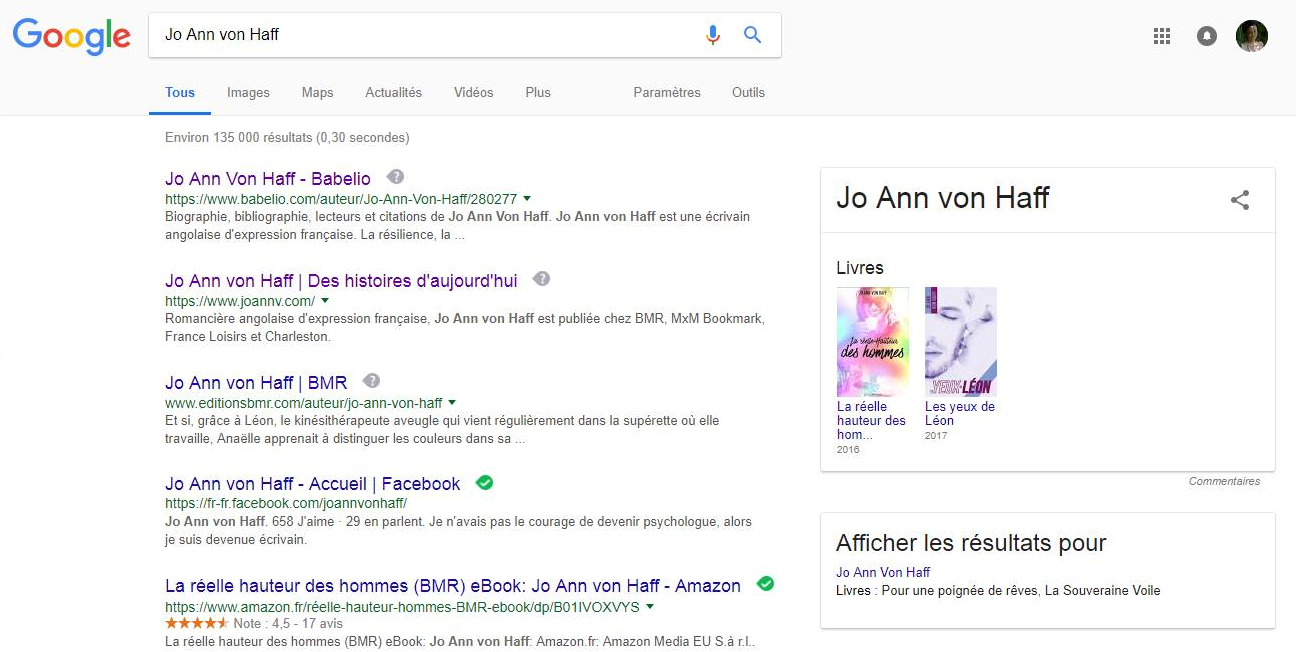The image size is (1296, 652).
Task: Open the Plus search menu
Action: [538, 92]
